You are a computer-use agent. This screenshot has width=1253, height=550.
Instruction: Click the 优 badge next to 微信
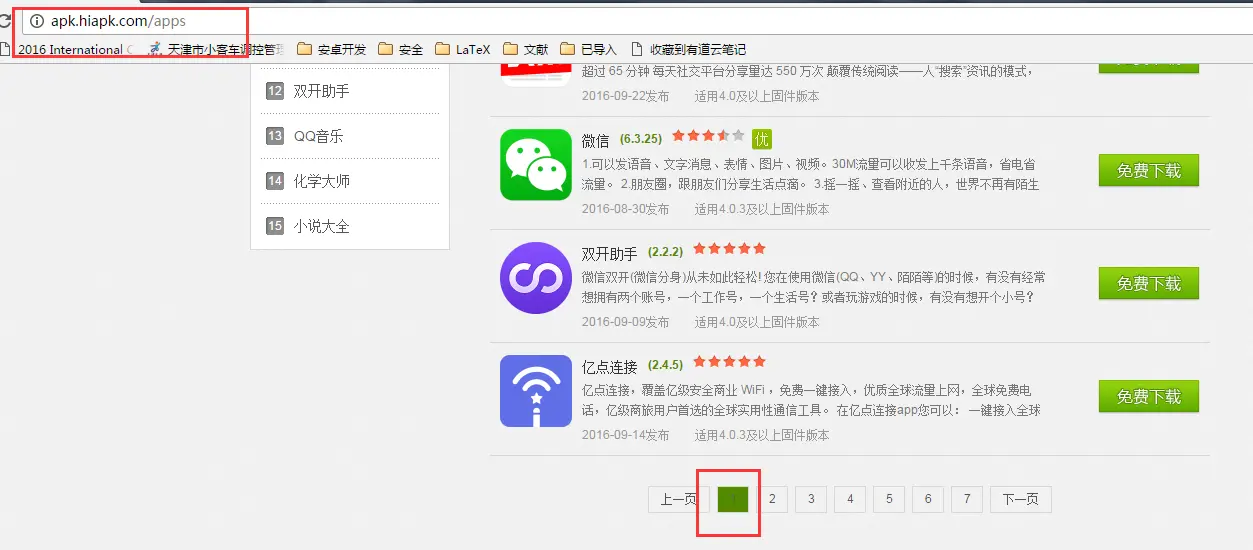[762, 139]
